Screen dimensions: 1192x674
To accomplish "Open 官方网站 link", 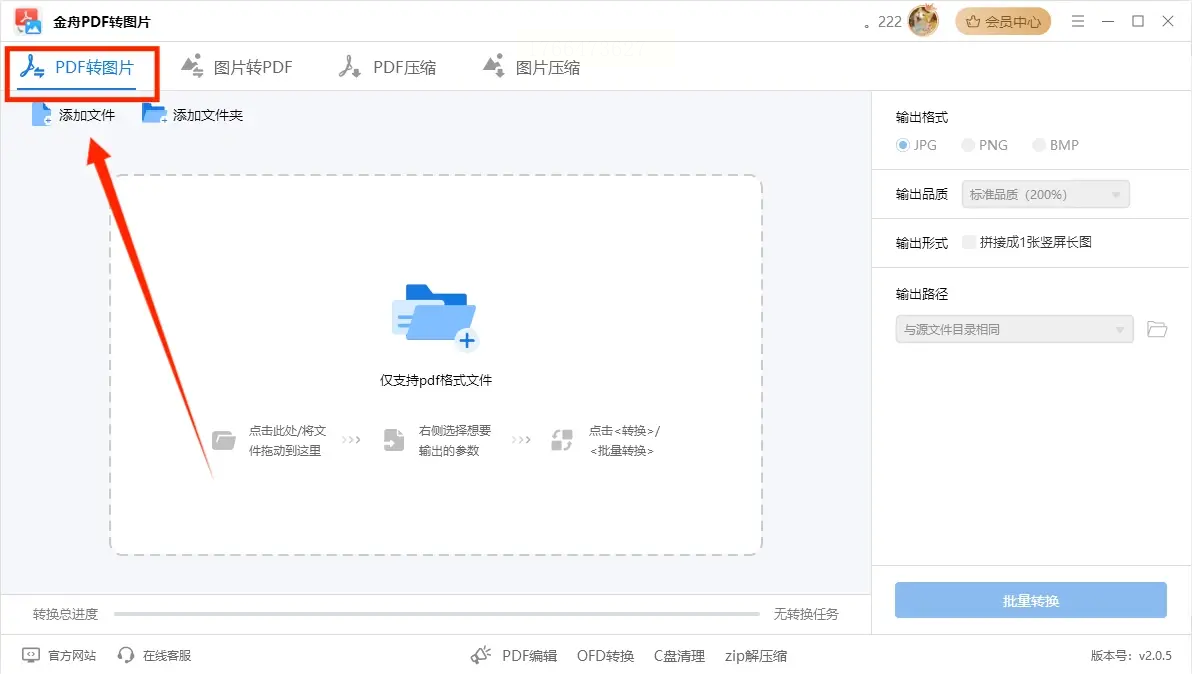I will pyautogui.click(x=59, y=655).
